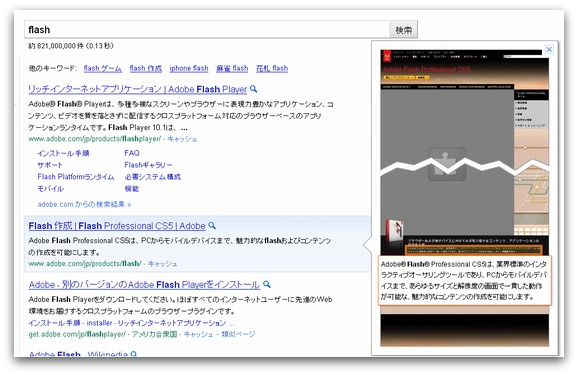578x375 pixels.
Task: Open the 'iphone flash' related keyword link
Action: click(189, 68)
